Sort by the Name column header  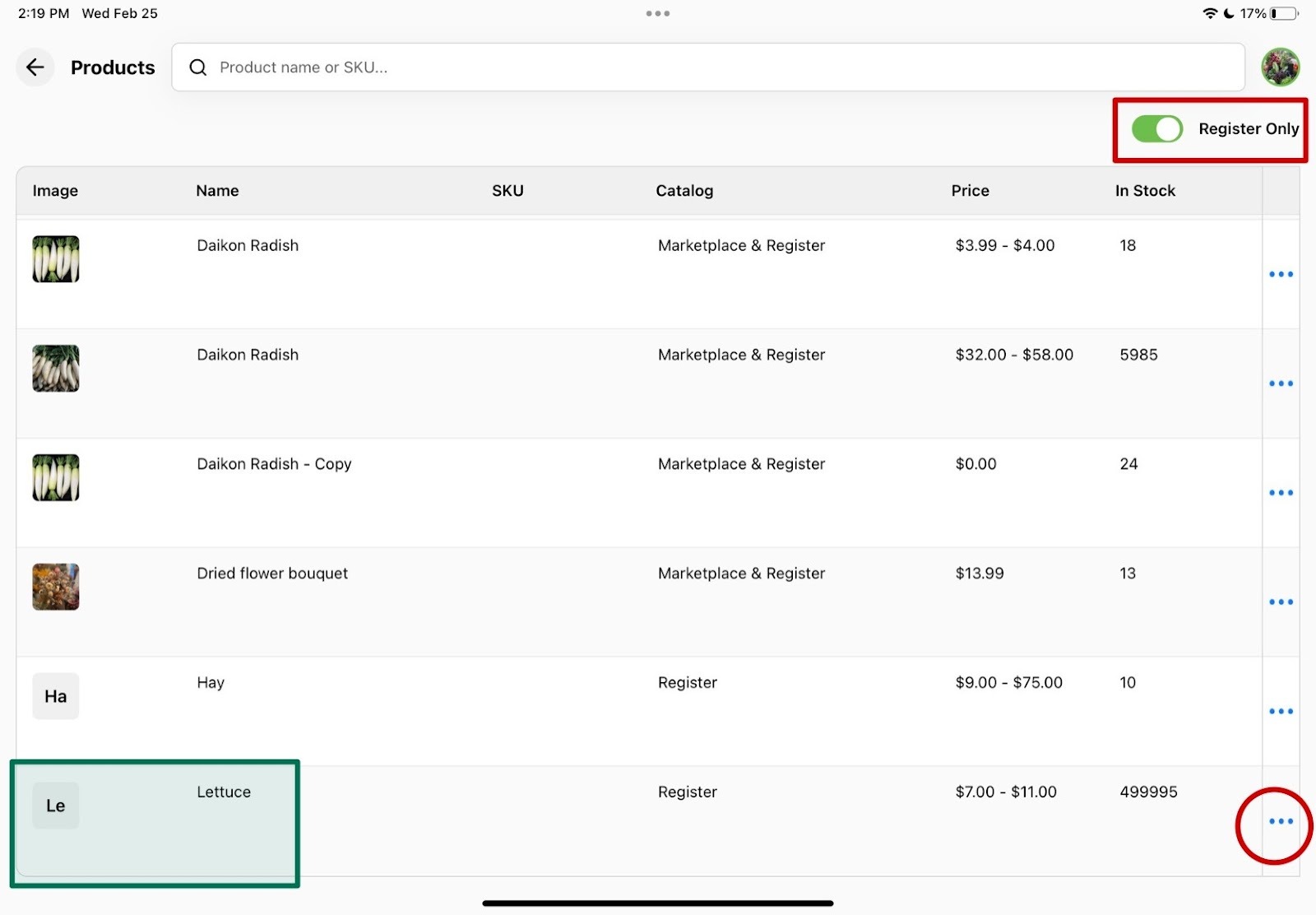point(217,191)
